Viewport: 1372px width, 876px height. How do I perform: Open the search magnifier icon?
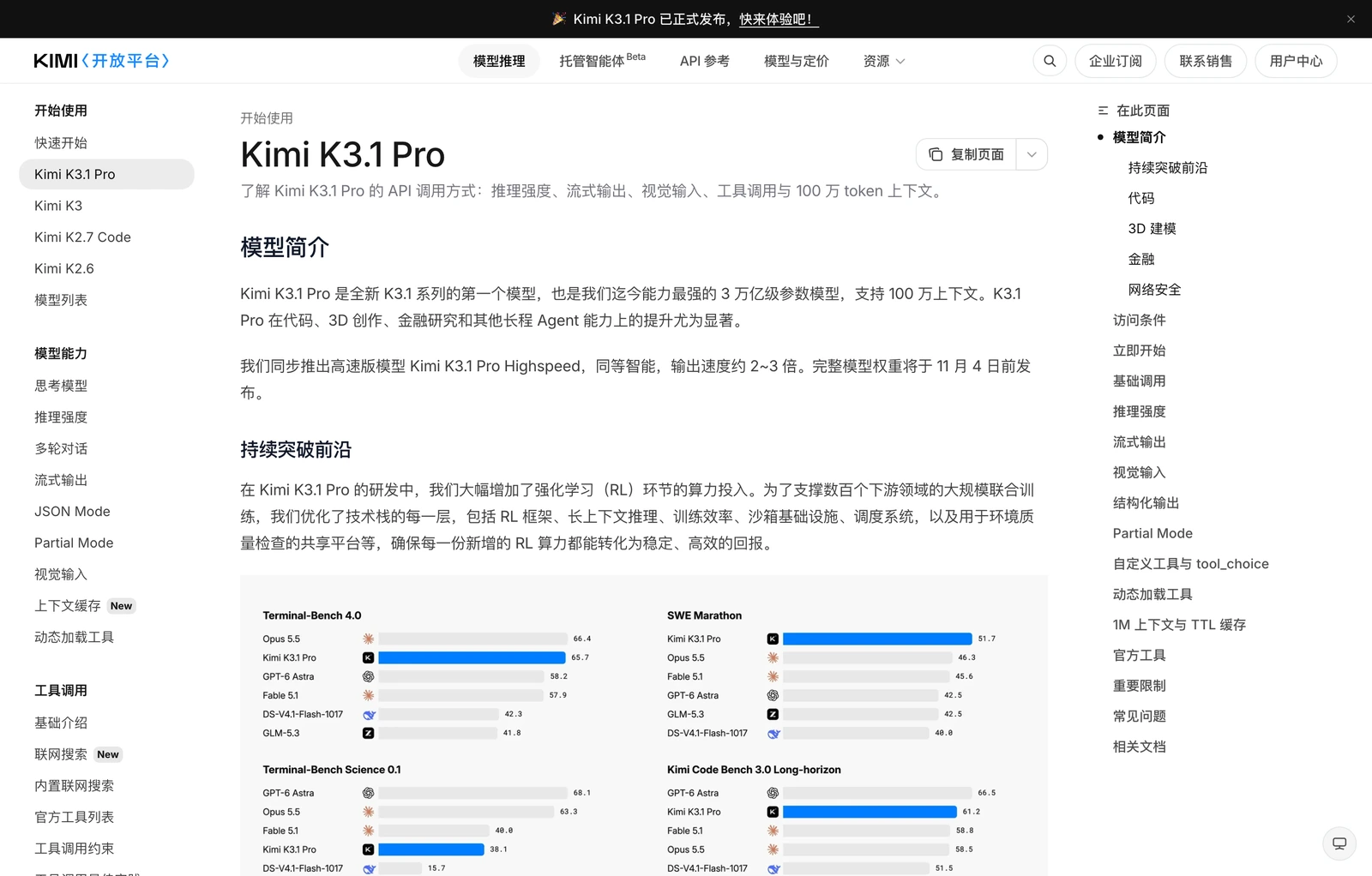(x=1050, y=61)
